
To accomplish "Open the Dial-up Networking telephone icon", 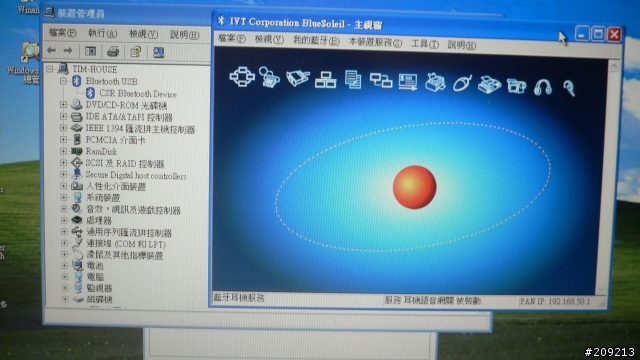I will pos(269,77).
